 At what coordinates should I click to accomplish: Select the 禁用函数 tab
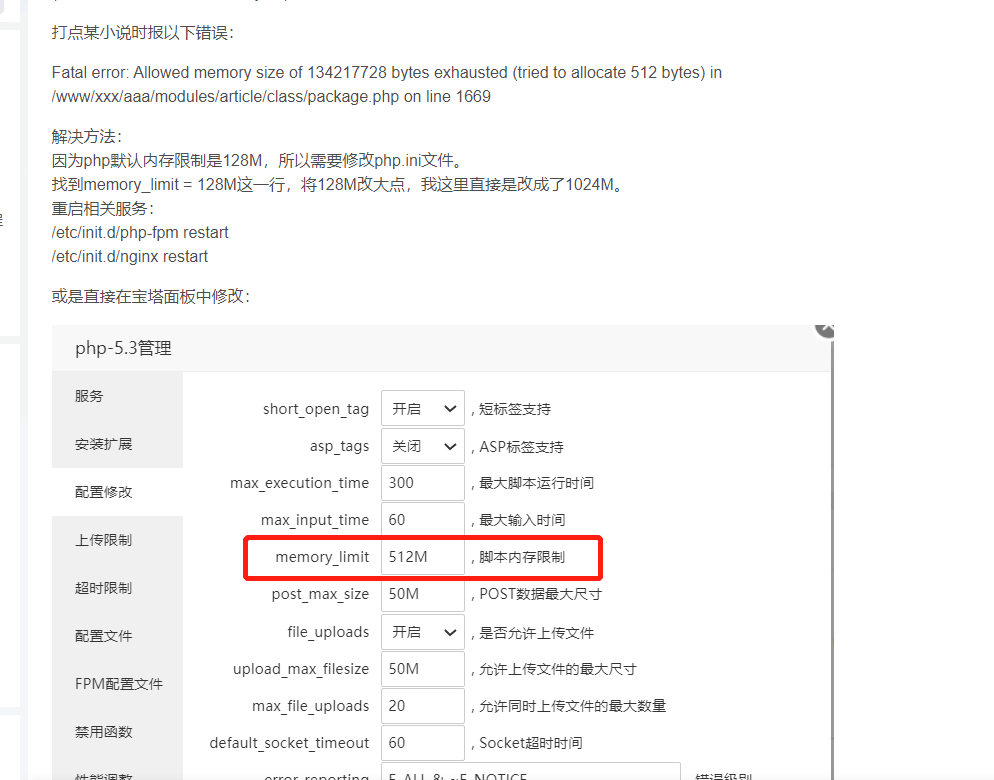103,732
